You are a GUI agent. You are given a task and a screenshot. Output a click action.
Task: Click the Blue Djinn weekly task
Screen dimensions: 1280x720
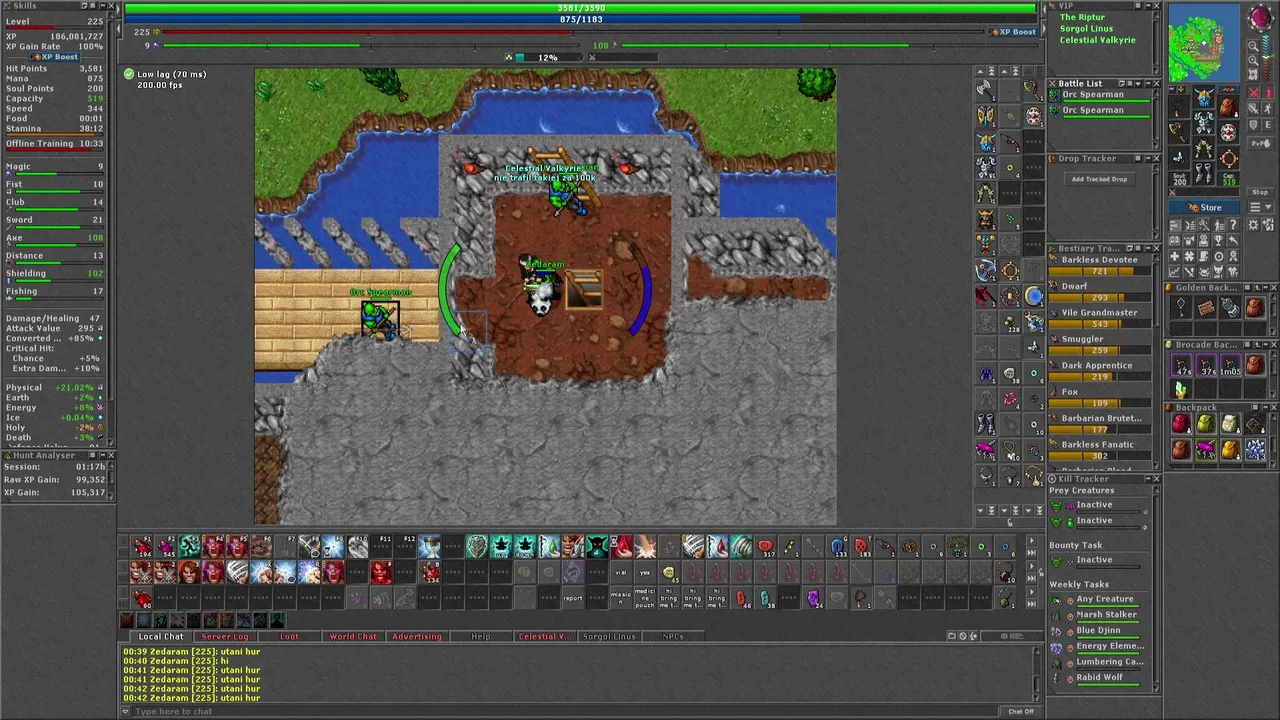pos(1098,631)
